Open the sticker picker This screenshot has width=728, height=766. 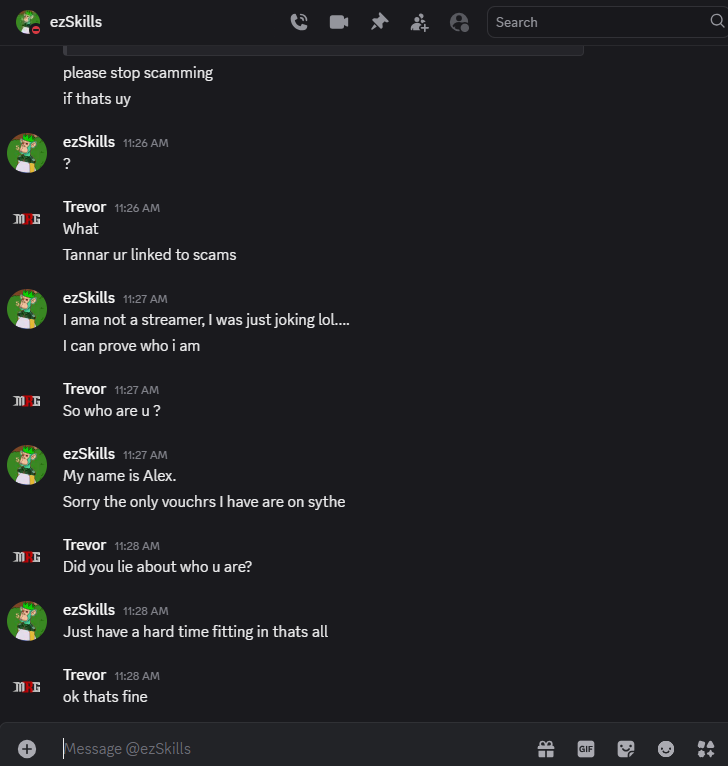click(x=626, y=748)
